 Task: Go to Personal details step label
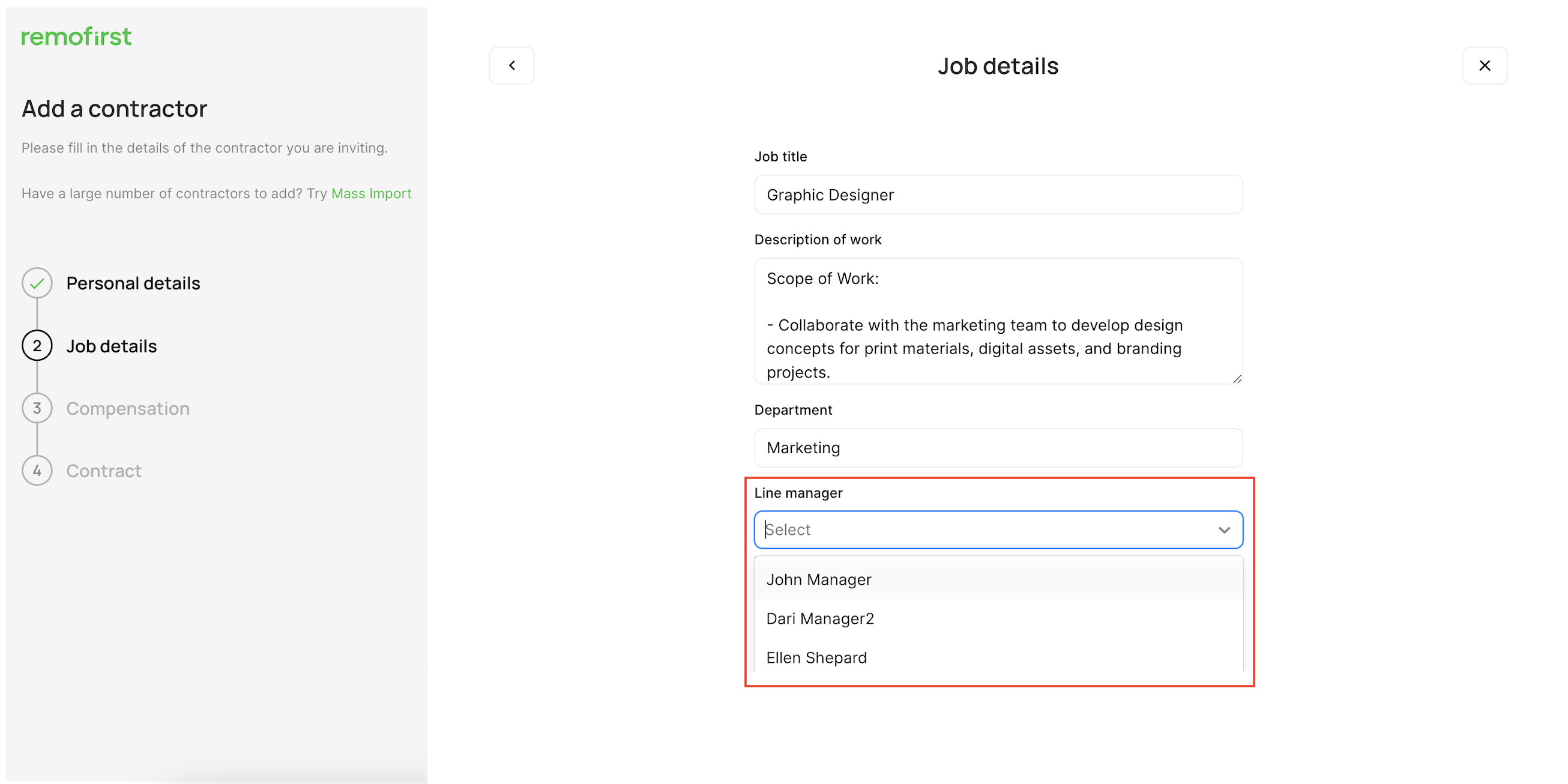pos(133,283)
